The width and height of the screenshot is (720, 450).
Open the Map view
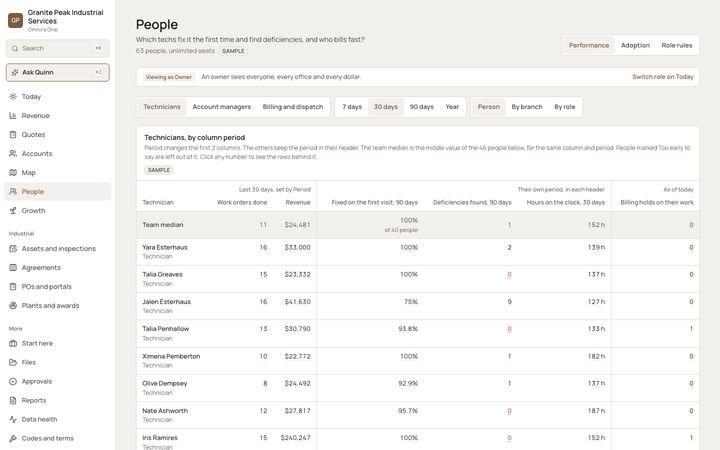(57, 173)
